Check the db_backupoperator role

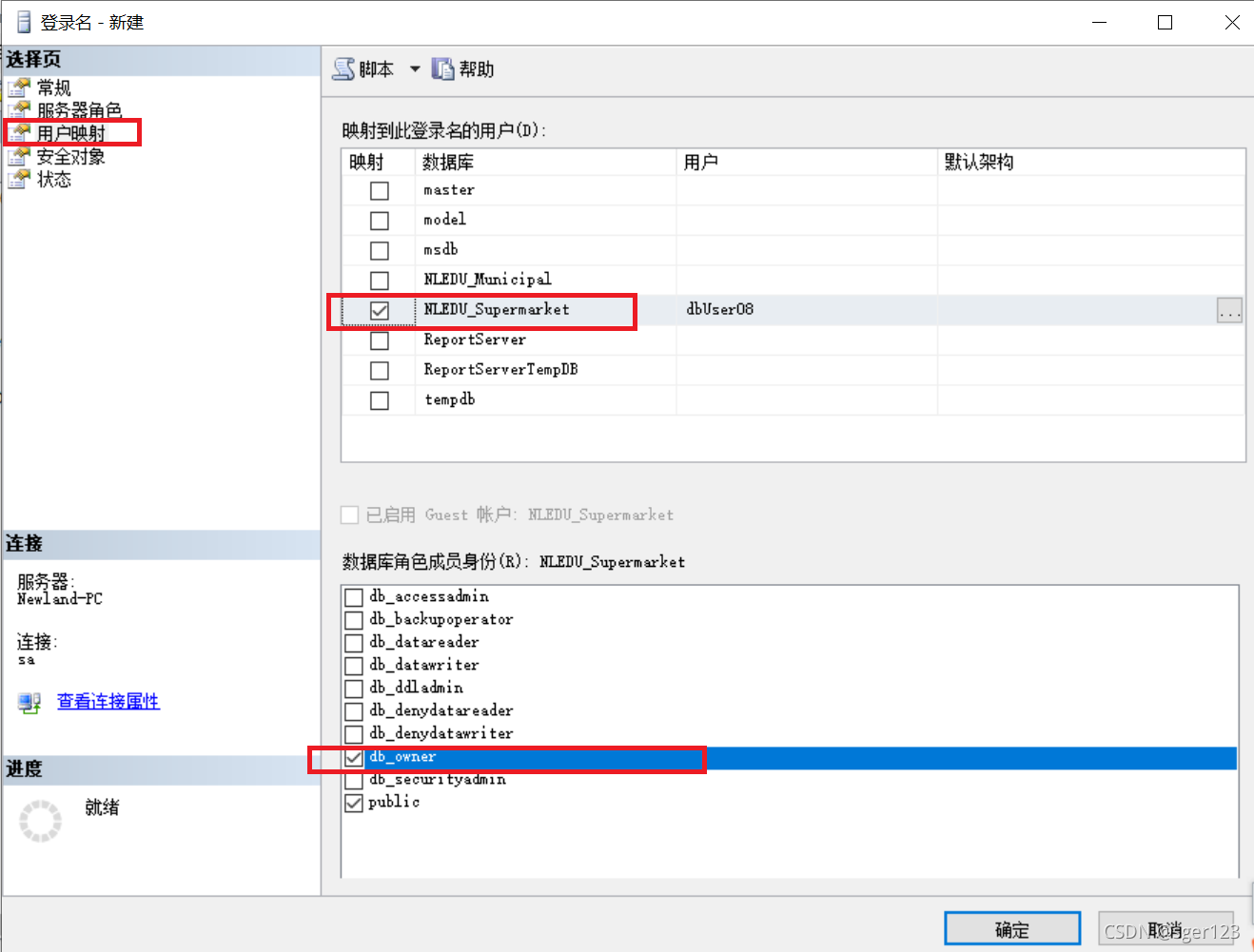(354, 620)
